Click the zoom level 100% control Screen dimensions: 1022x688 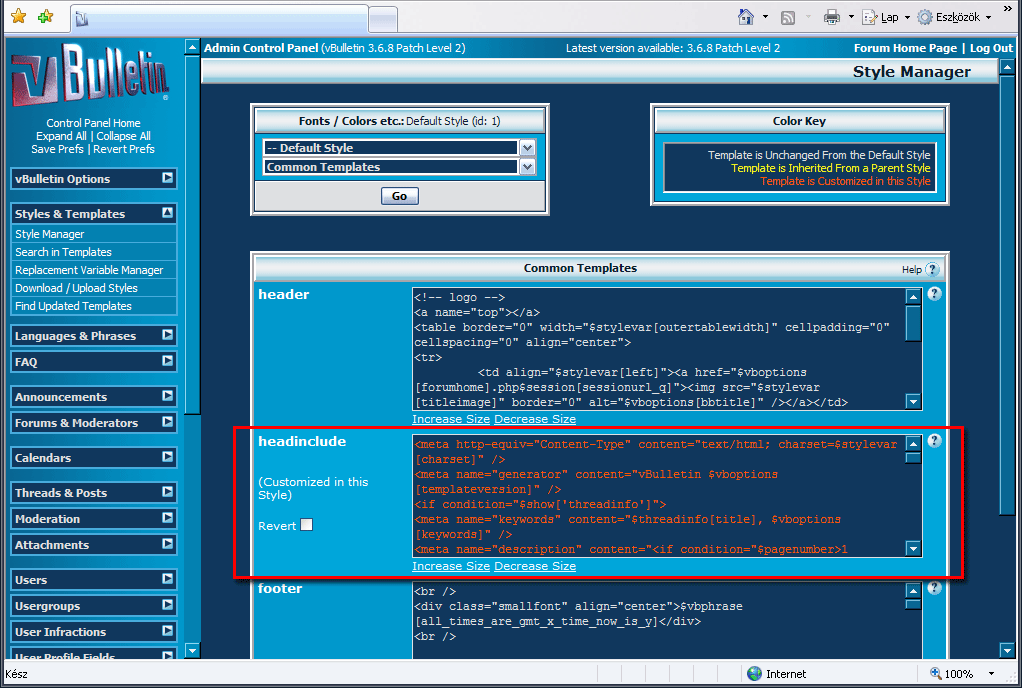[x=958, y=674]
